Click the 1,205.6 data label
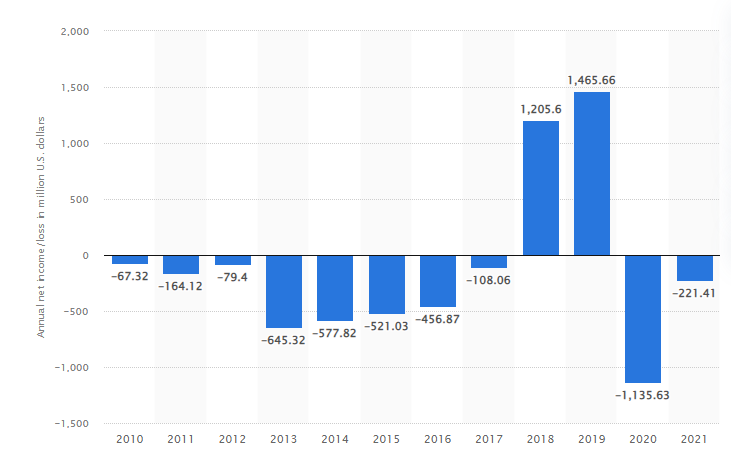The height and width of the screenshot is (472, 731). pos(540,108)
